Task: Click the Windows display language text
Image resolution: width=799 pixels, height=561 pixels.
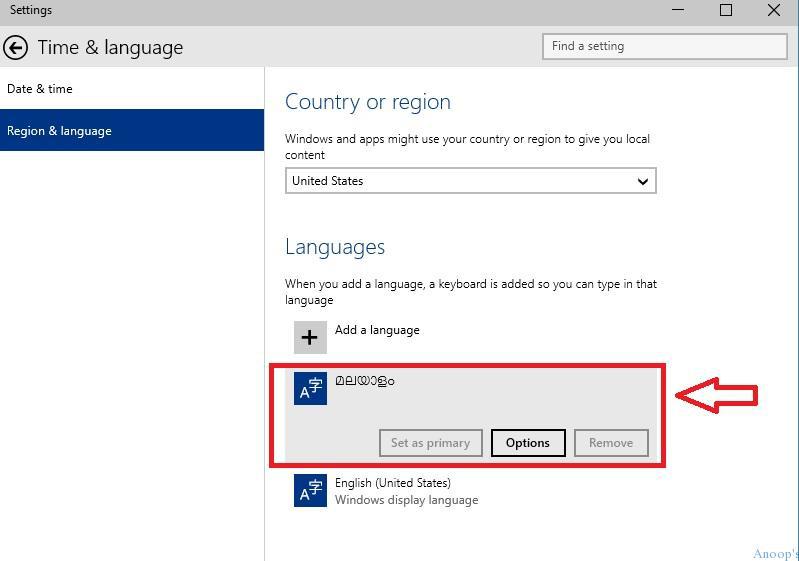Action: [406, 500]
